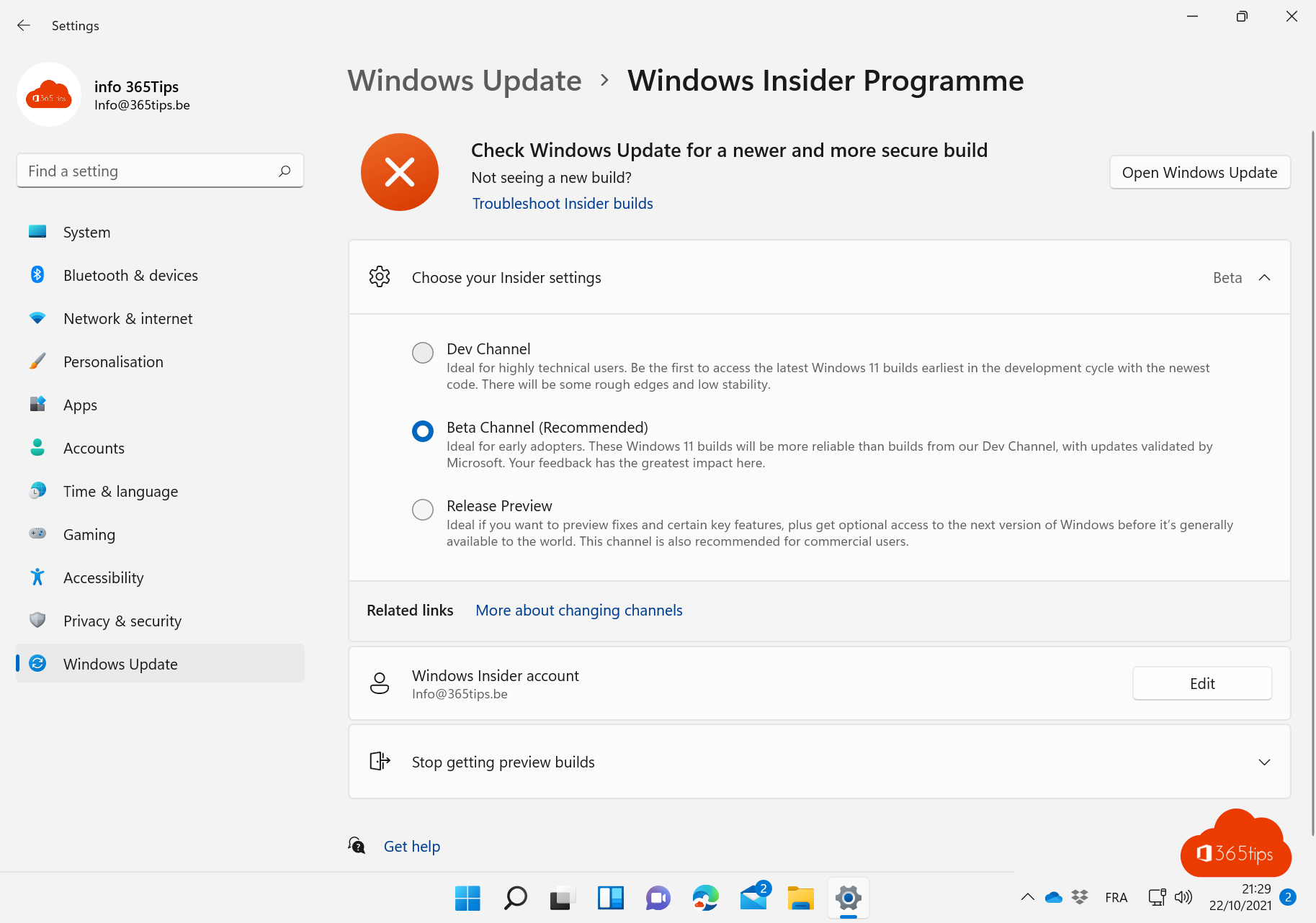Open Accounts settings category
Screen dimensions: 1316x923
[160, 448]
